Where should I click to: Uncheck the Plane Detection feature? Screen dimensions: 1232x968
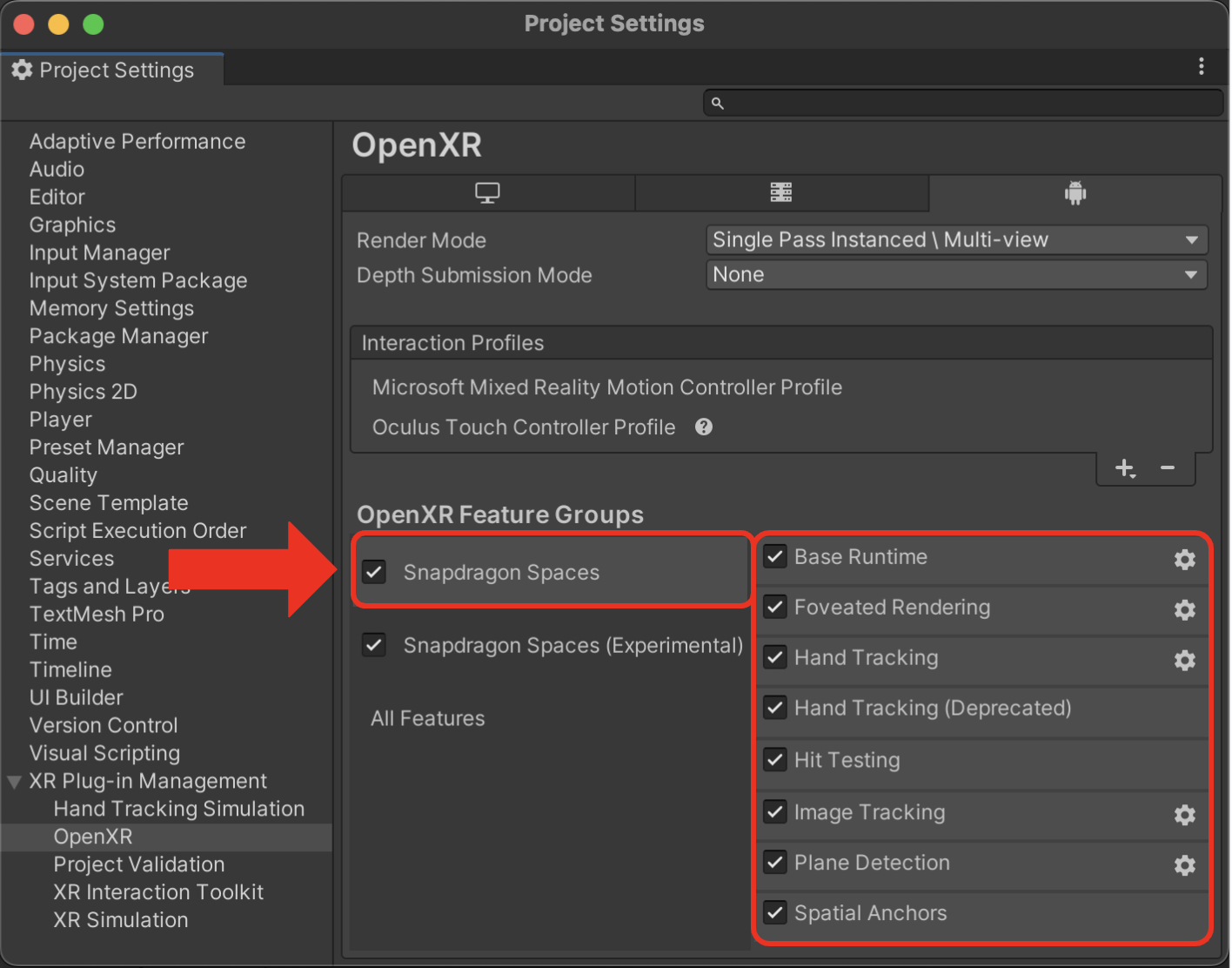[x=775, y=863]
